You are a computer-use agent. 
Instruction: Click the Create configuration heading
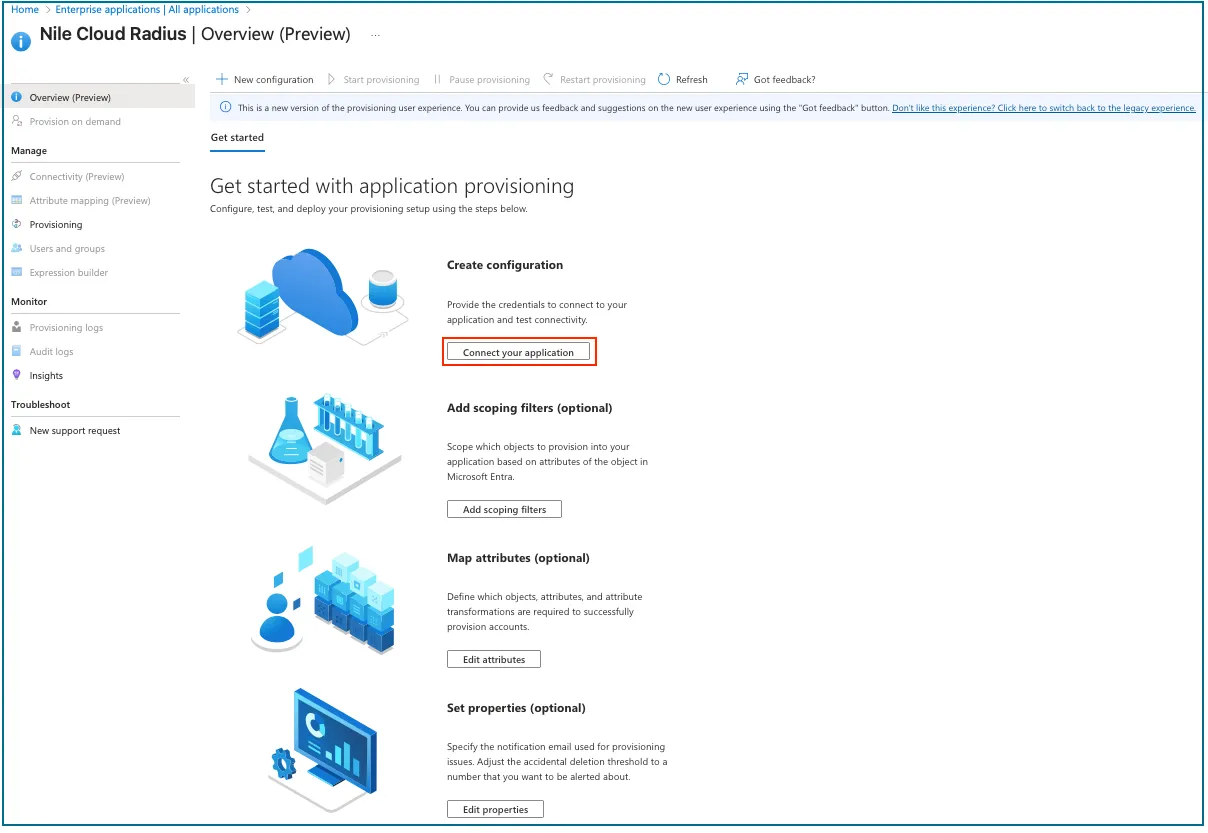pyautogui.click(x=505, y=265)
